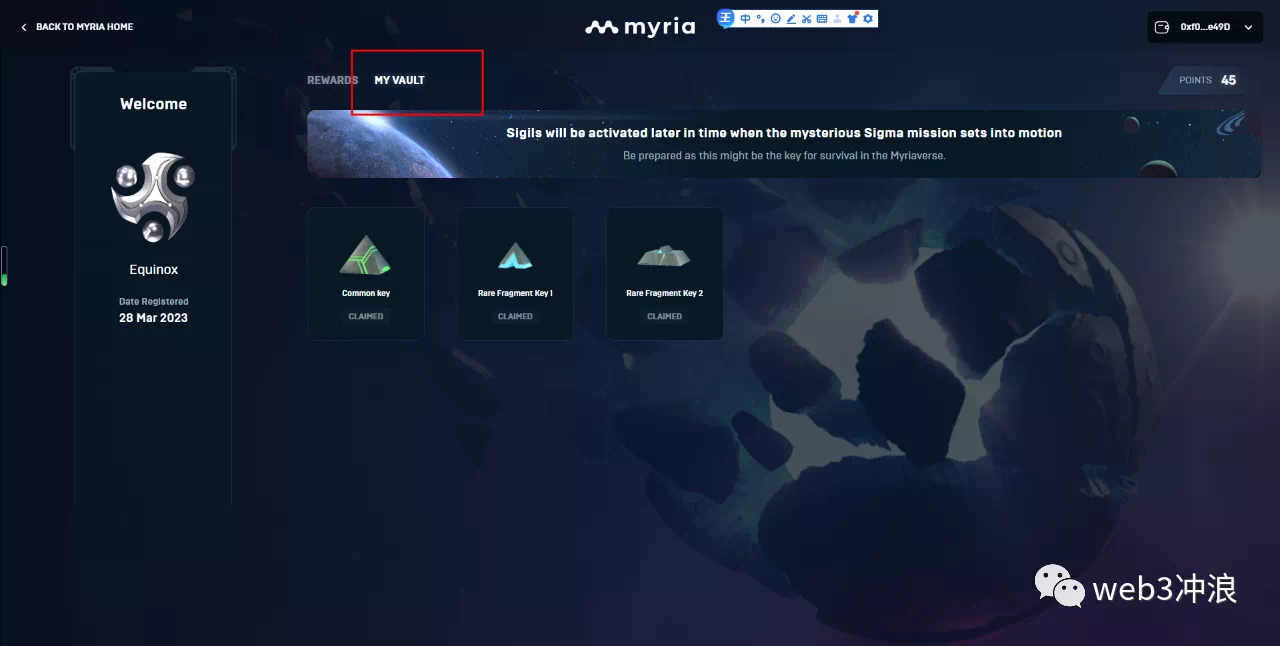Select the Common key pyramid icon
Screen dimensions: 1280x646
(x=365, y=255)
